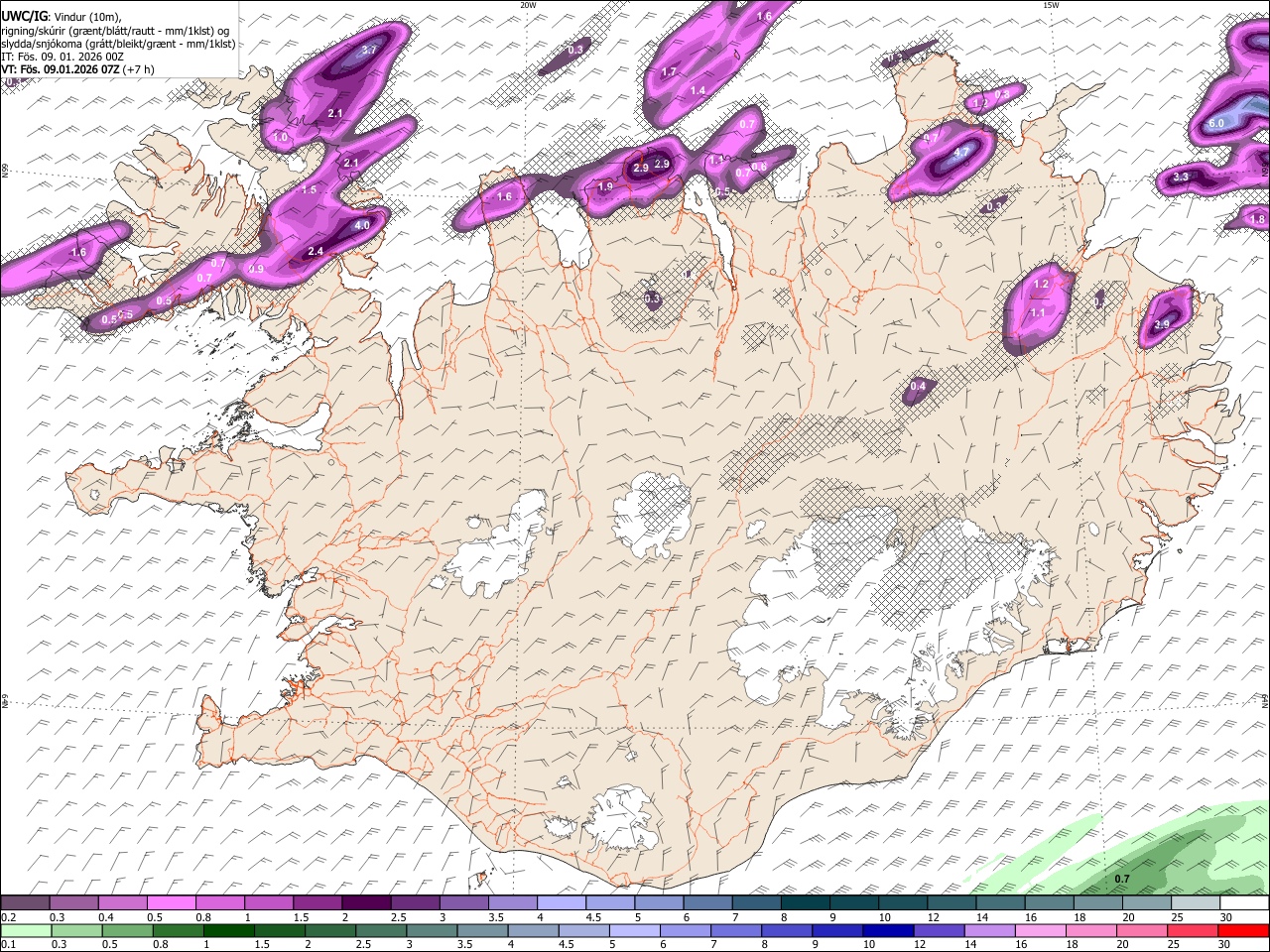Viewport: 1270px width, 952px height.
Task: Click the "VT: Fös. 09.01.2026 07Z" valid time
Action: (x=62, y=69)
